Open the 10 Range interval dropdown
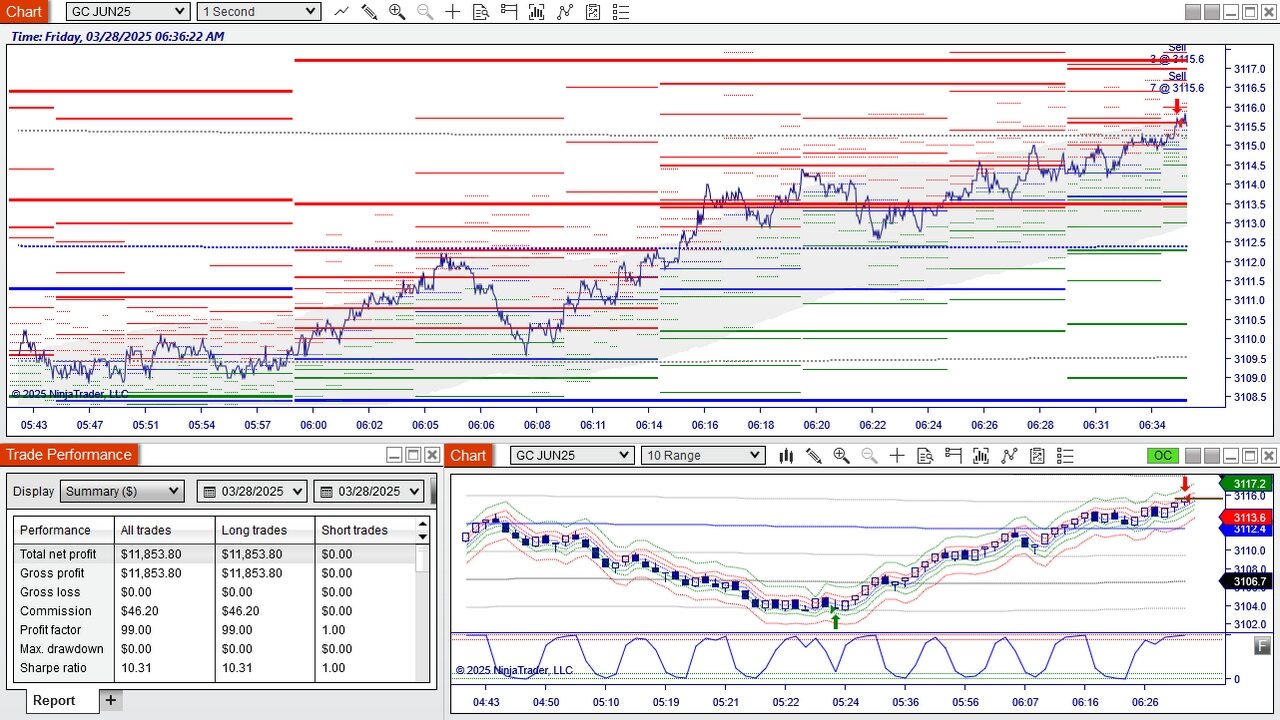Image resolution: width=1280 pixels, height=720 pixels. point(703,456)
